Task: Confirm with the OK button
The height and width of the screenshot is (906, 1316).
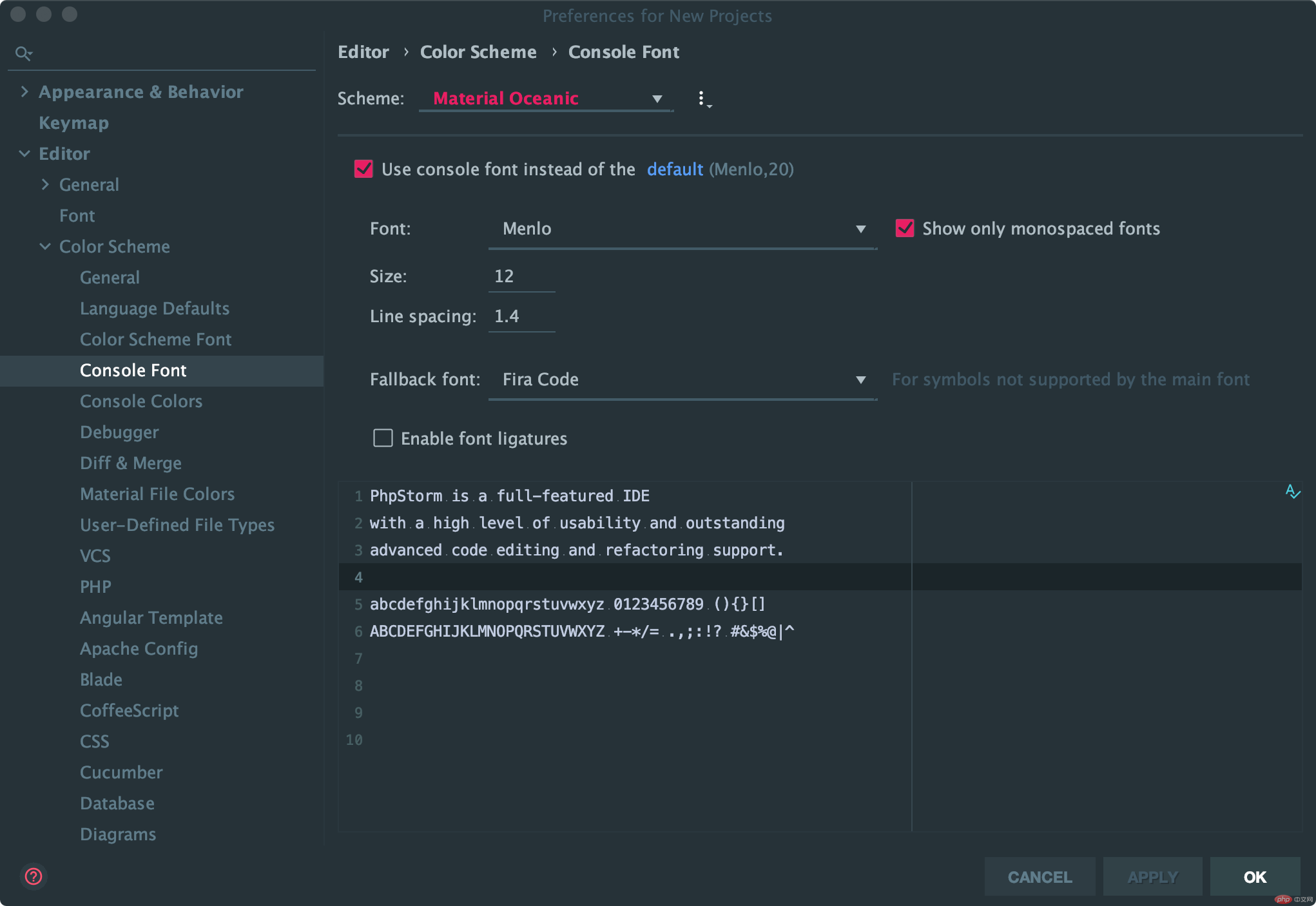Action: point(1255,876)
